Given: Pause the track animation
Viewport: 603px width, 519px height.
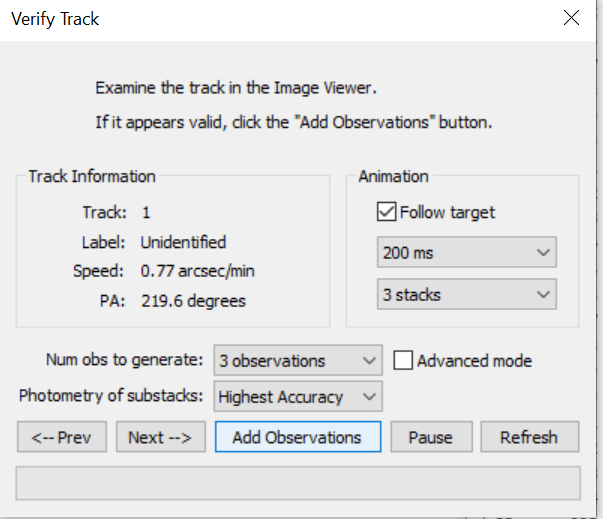Looking at the screenshot, I should [x=430, y=437].
